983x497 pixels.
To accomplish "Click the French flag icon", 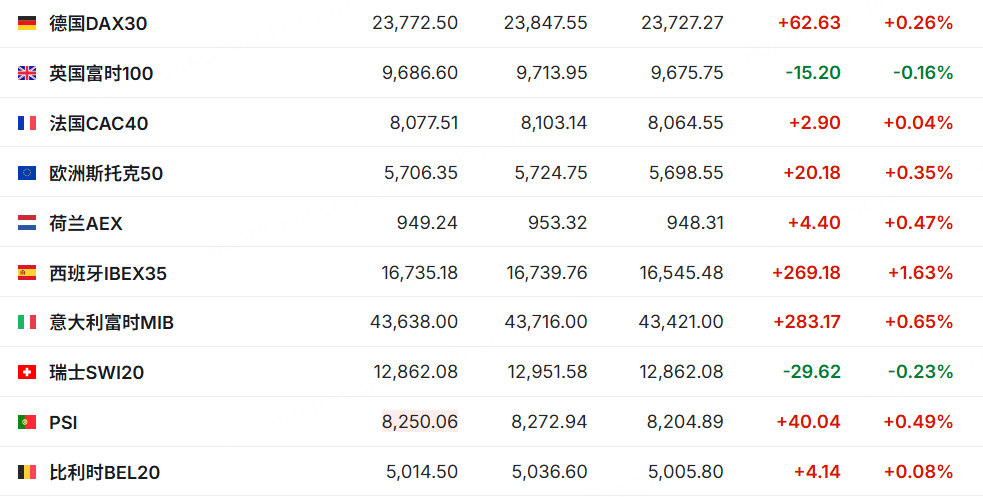I will coord(27,123).
